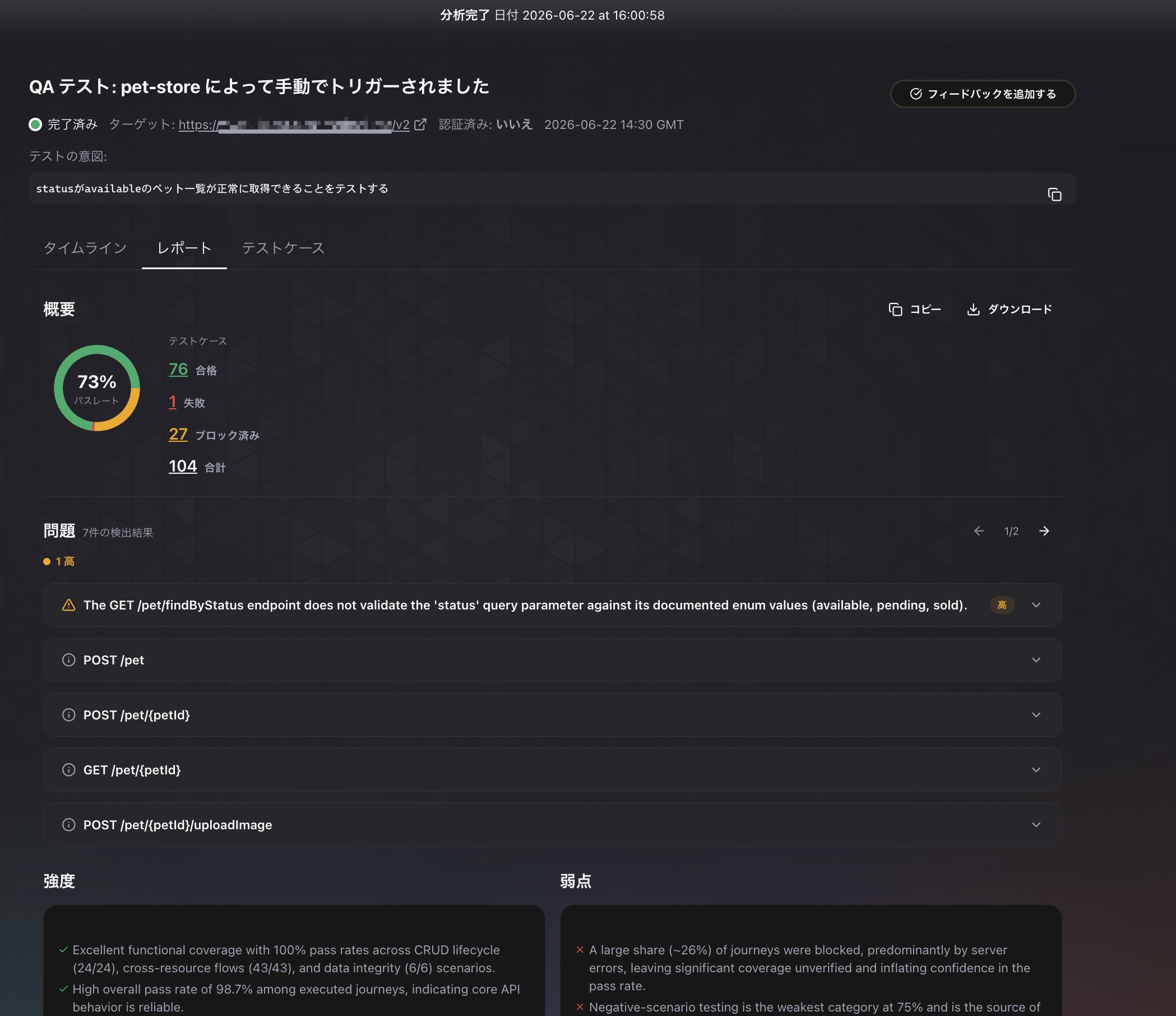Click info icon on POST /pet/{petId} row
The height and width of the screenshot is (1016, 1176).
[x=69, y=715]
